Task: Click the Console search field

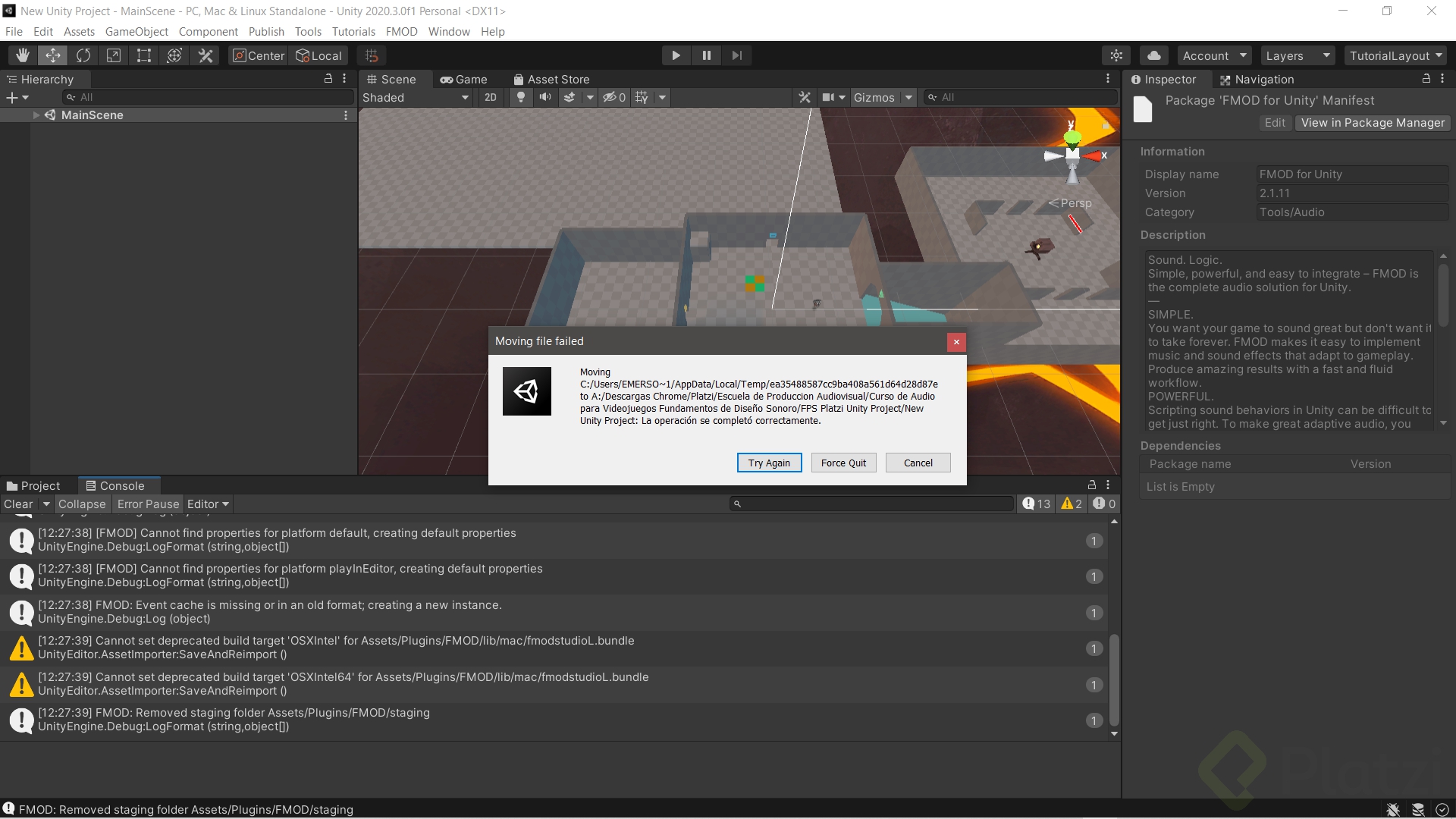Action: tap(871, 504)
